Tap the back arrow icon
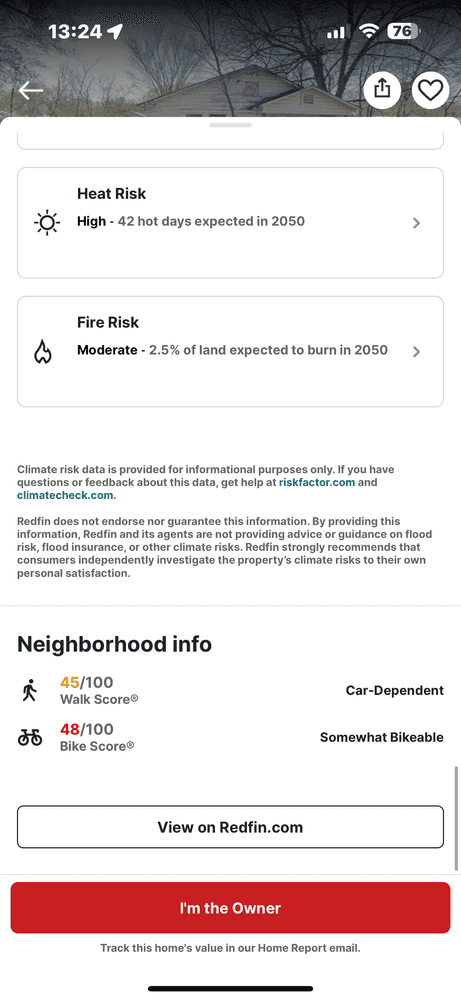Image resolution: width=461 pixels, height=1000 pixels. [31, 91]
